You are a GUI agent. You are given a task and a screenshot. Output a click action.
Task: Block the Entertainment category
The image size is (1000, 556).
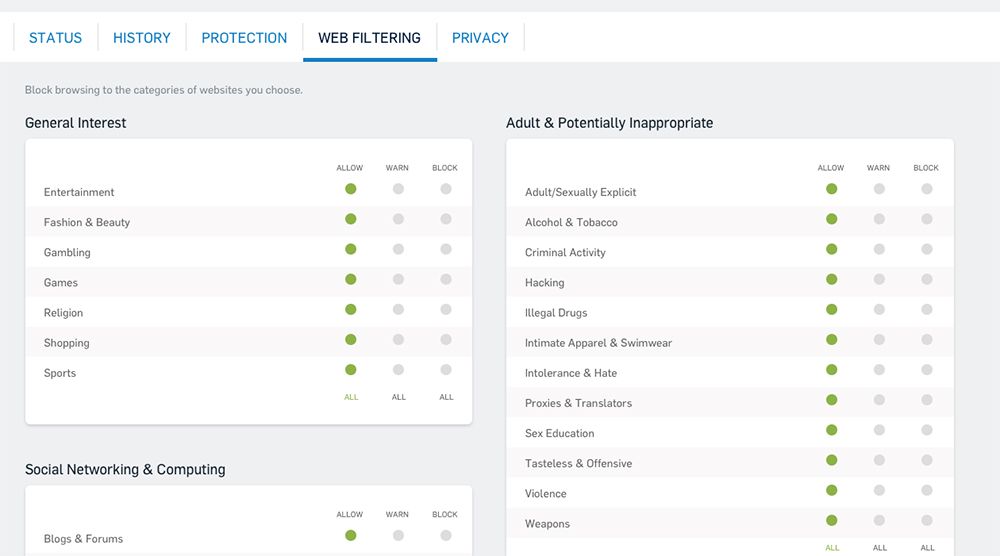[446, 189]
